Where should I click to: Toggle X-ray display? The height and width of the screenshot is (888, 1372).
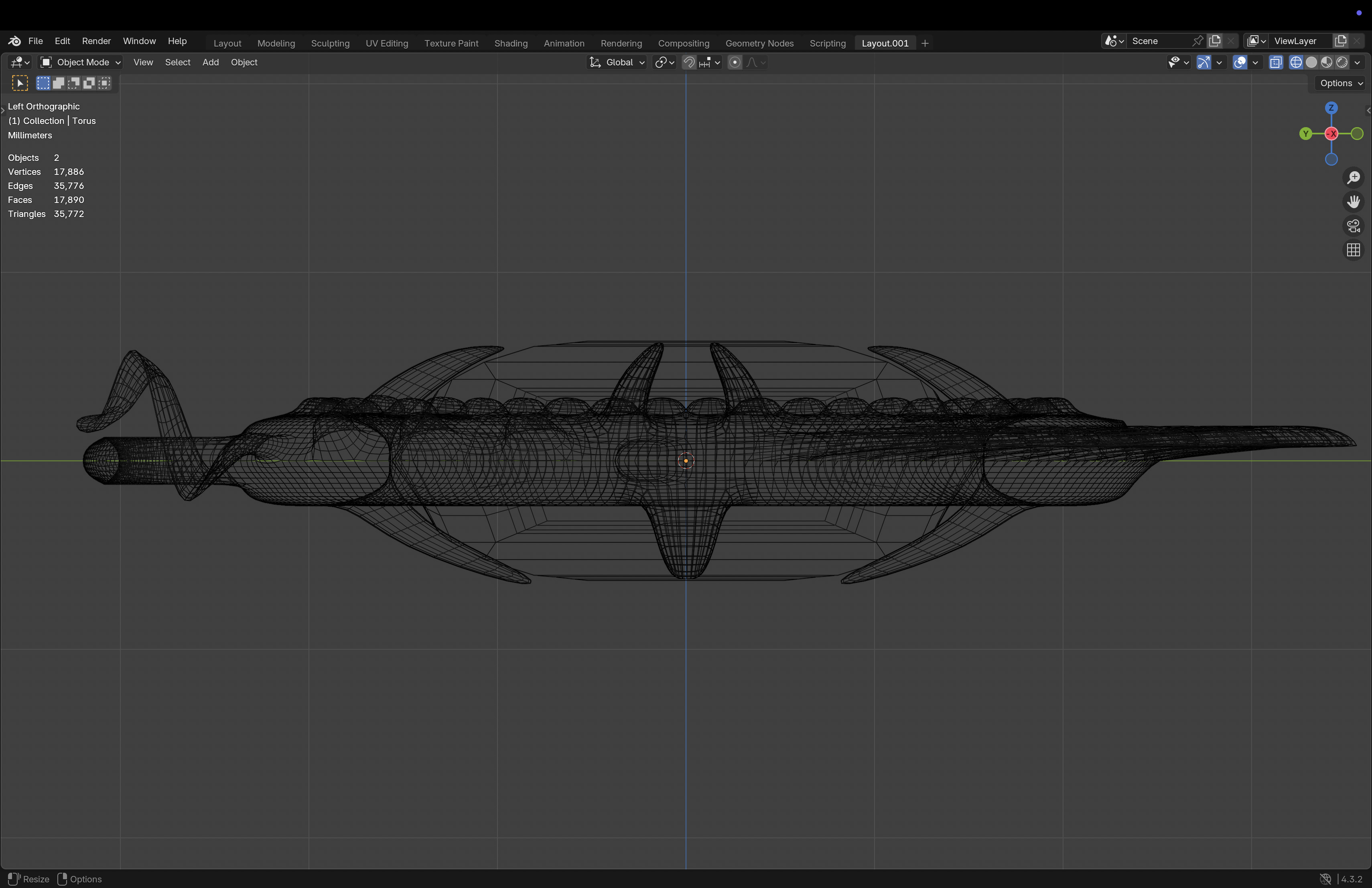(x=1276, y=62)
